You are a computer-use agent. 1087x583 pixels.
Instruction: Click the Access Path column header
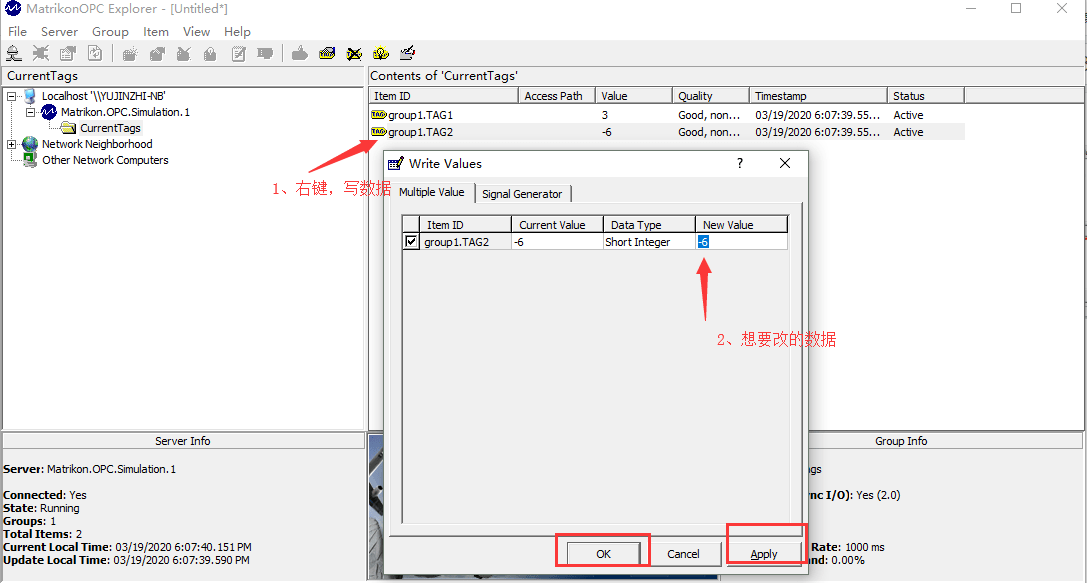pyautogui.click(x=557, y=96)
